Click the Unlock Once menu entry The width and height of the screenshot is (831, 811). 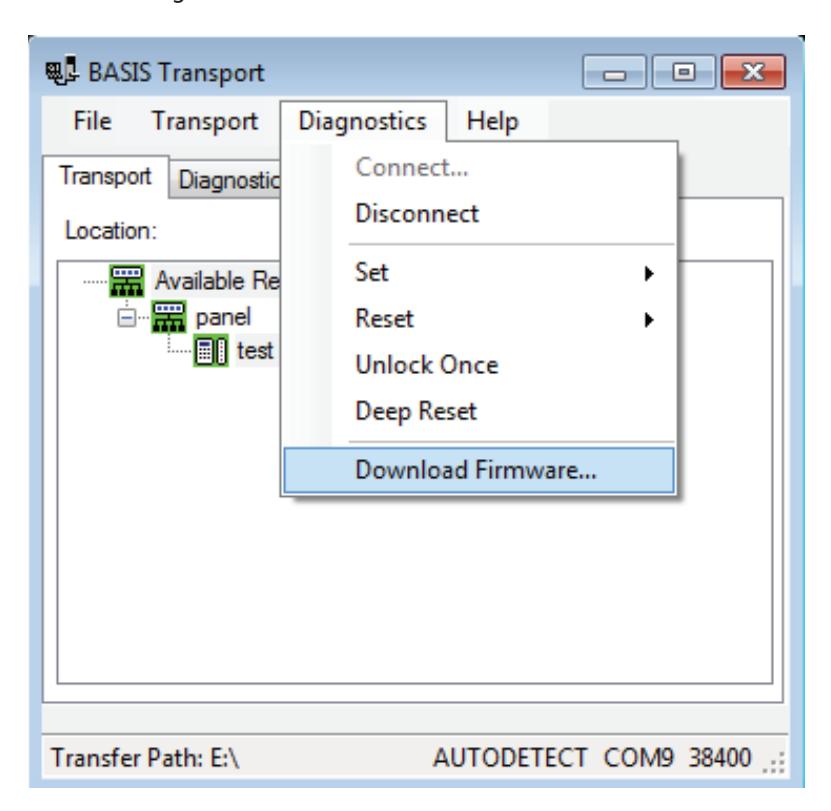pos(479,365)
